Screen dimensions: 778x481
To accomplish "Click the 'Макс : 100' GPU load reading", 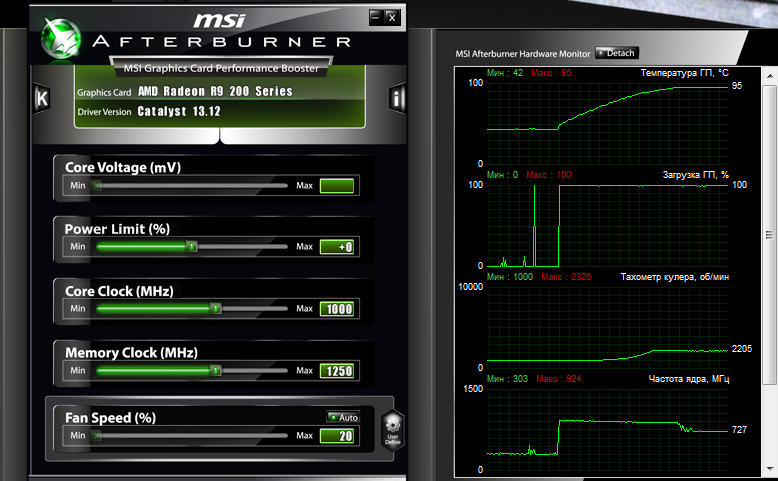I will (x=548, y=175).
